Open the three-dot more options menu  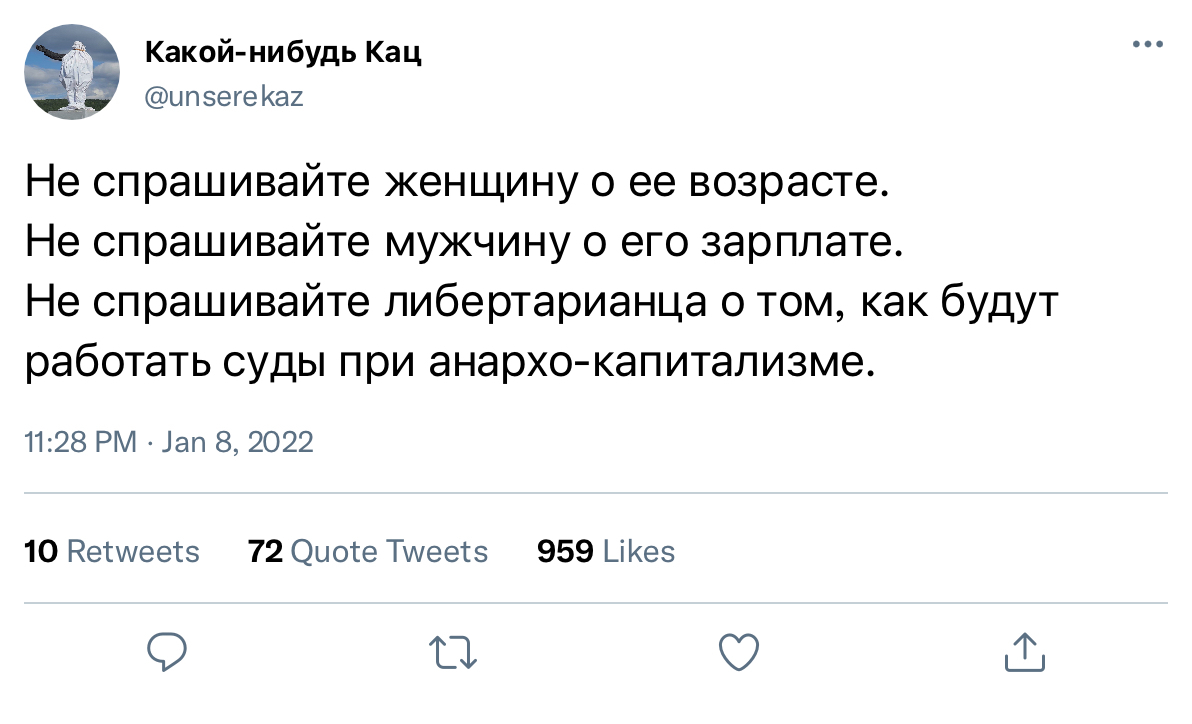1148,45
